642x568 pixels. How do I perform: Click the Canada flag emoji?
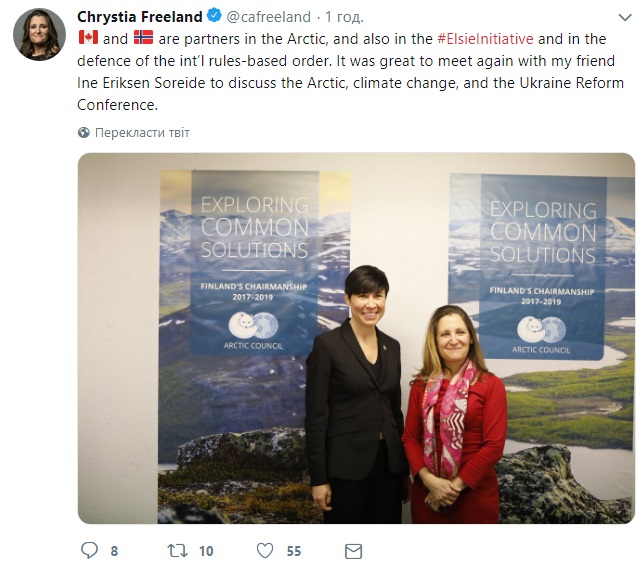[x=88, y=38]
